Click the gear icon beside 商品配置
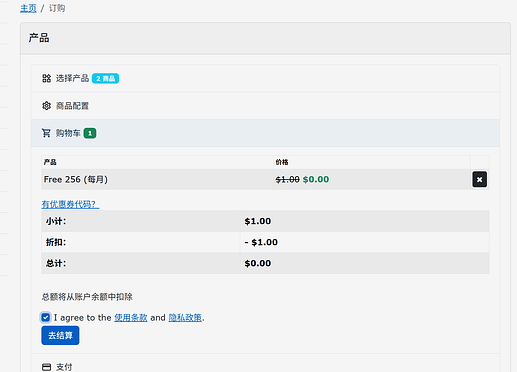Image resolution: width=517 pixels, height=372 pixels. tap(46, 106)
